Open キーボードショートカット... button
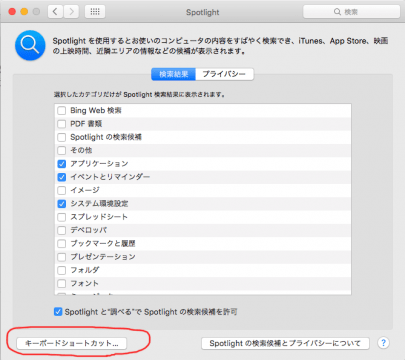Viewport: 405px width, 360px height. [x=72, y=343]
